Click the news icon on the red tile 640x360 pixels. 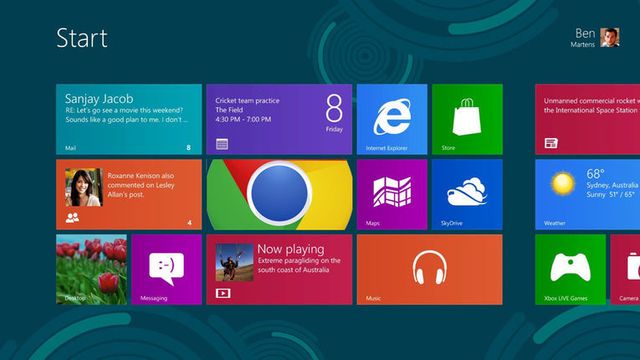pos(551,143)
